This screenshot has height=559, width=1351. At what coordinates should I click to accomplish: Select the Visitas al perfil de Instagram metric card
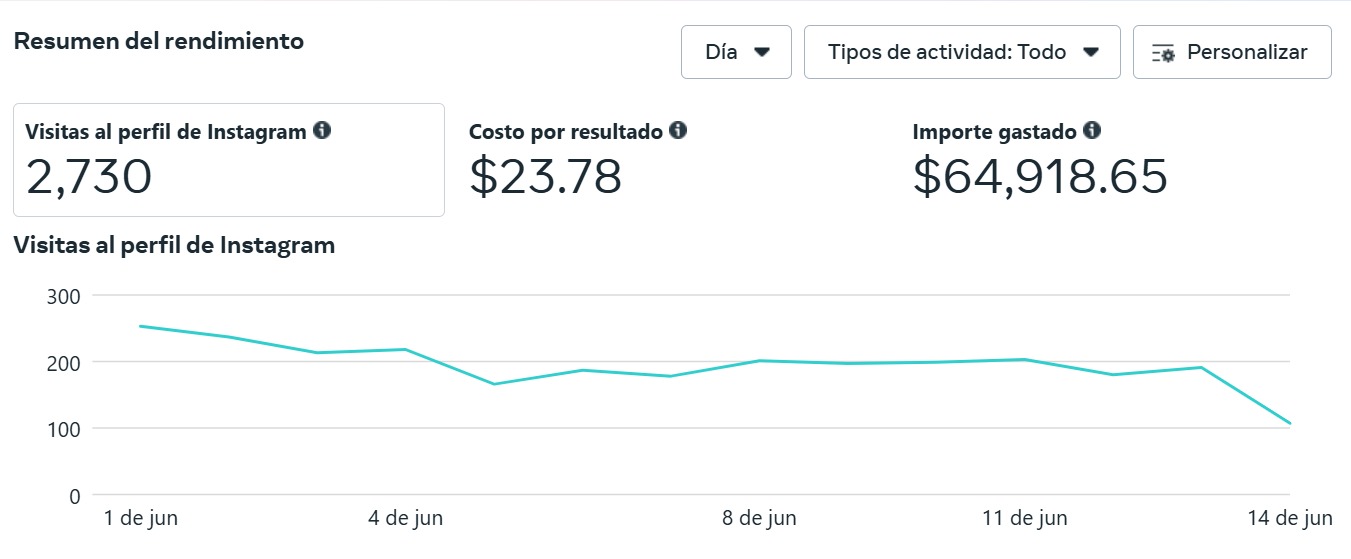(x=229, y=160)
